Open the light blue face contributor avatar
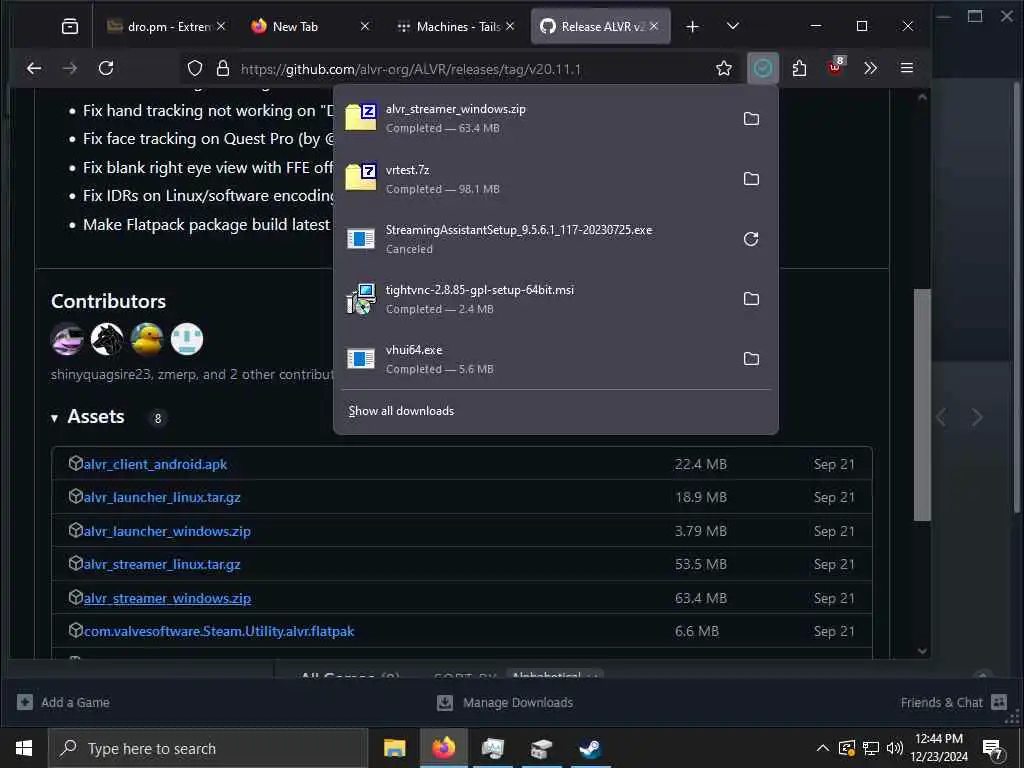The height and width of the screenshot is (768, 1024). [x=187, y=339]
